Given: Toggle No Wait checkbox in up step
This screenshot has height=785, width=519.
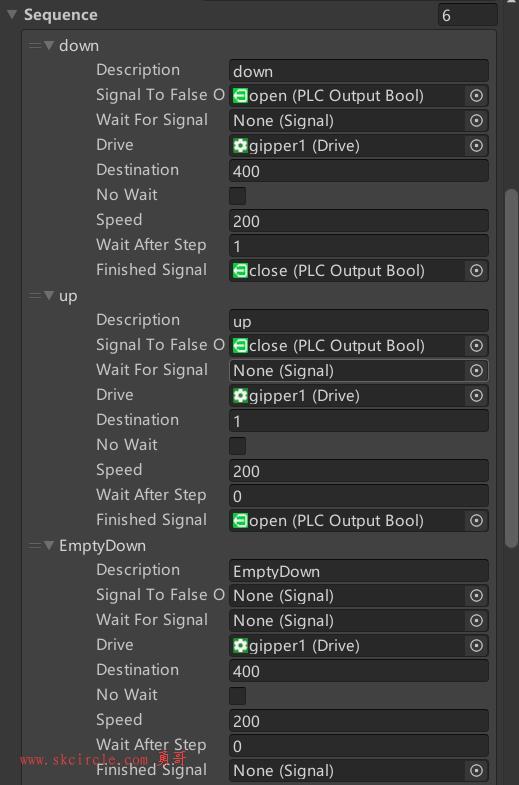Looking at the screenshot, I should click(237, 445).
